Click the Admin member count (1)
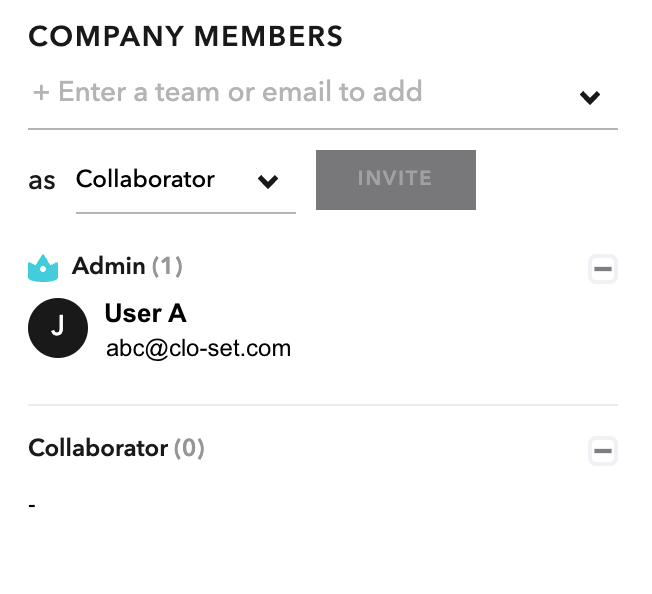652x594 pixels. coord(167,266)
